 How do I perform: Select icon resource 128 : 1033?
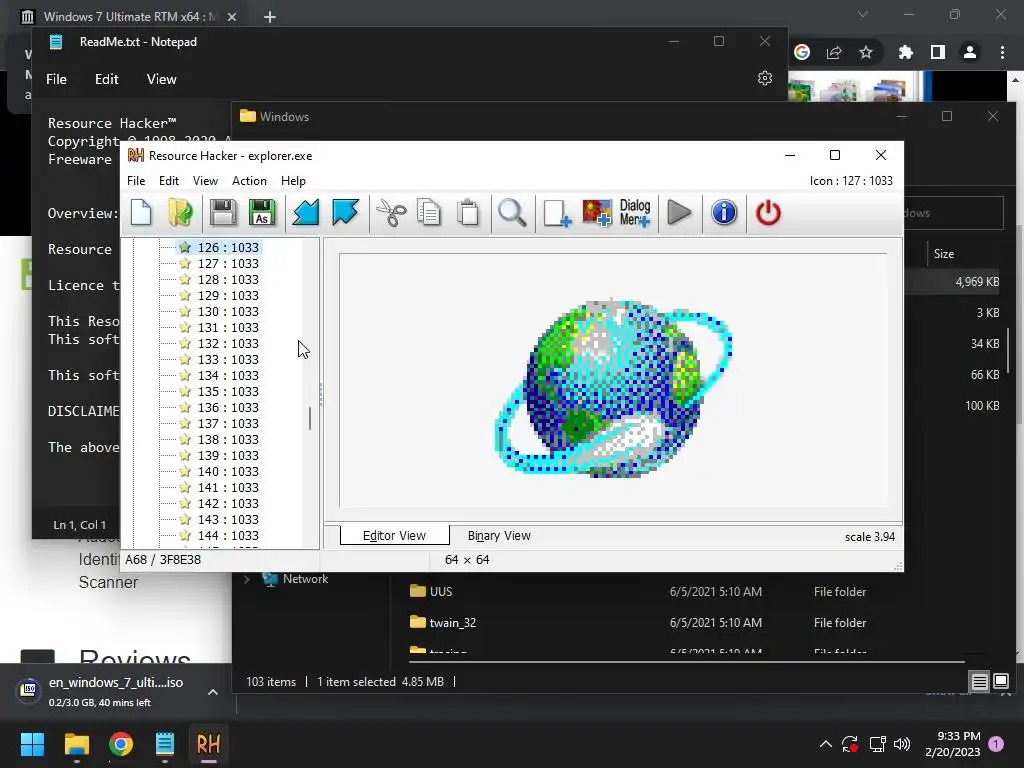220,280
